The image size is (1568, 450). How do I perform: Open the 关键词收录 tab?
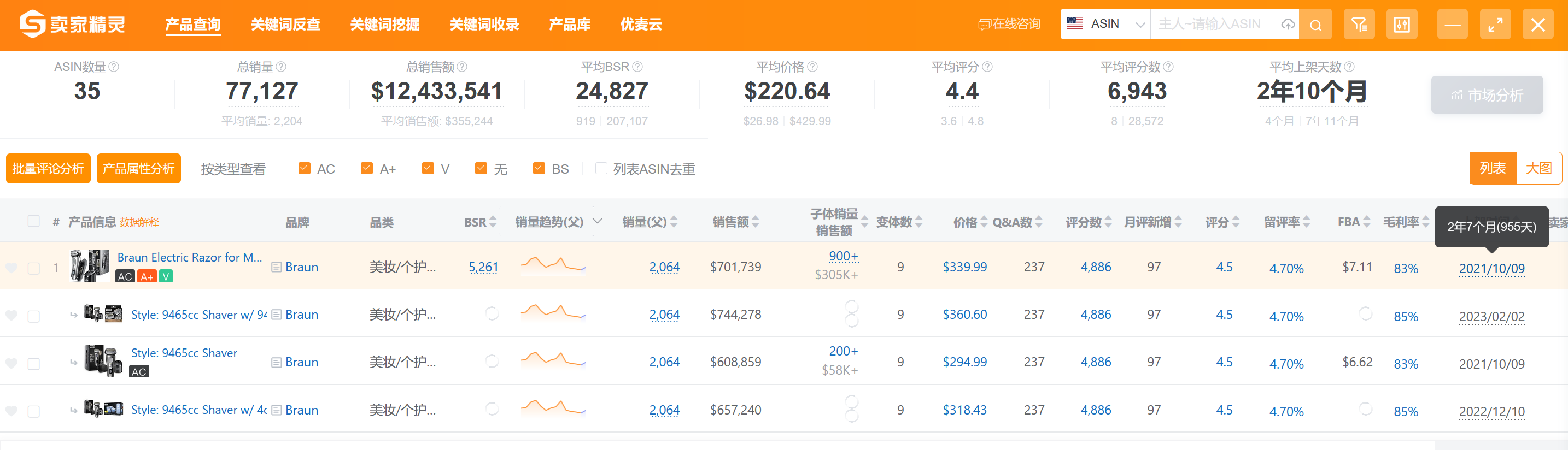click(484, 25)
